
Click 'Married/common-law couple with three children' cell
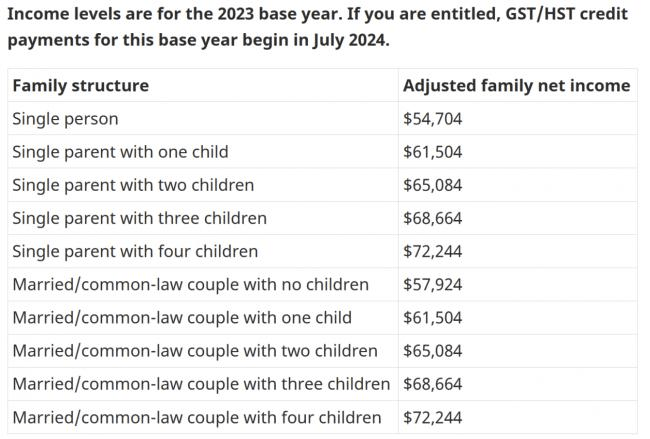[x=201, y=384]
